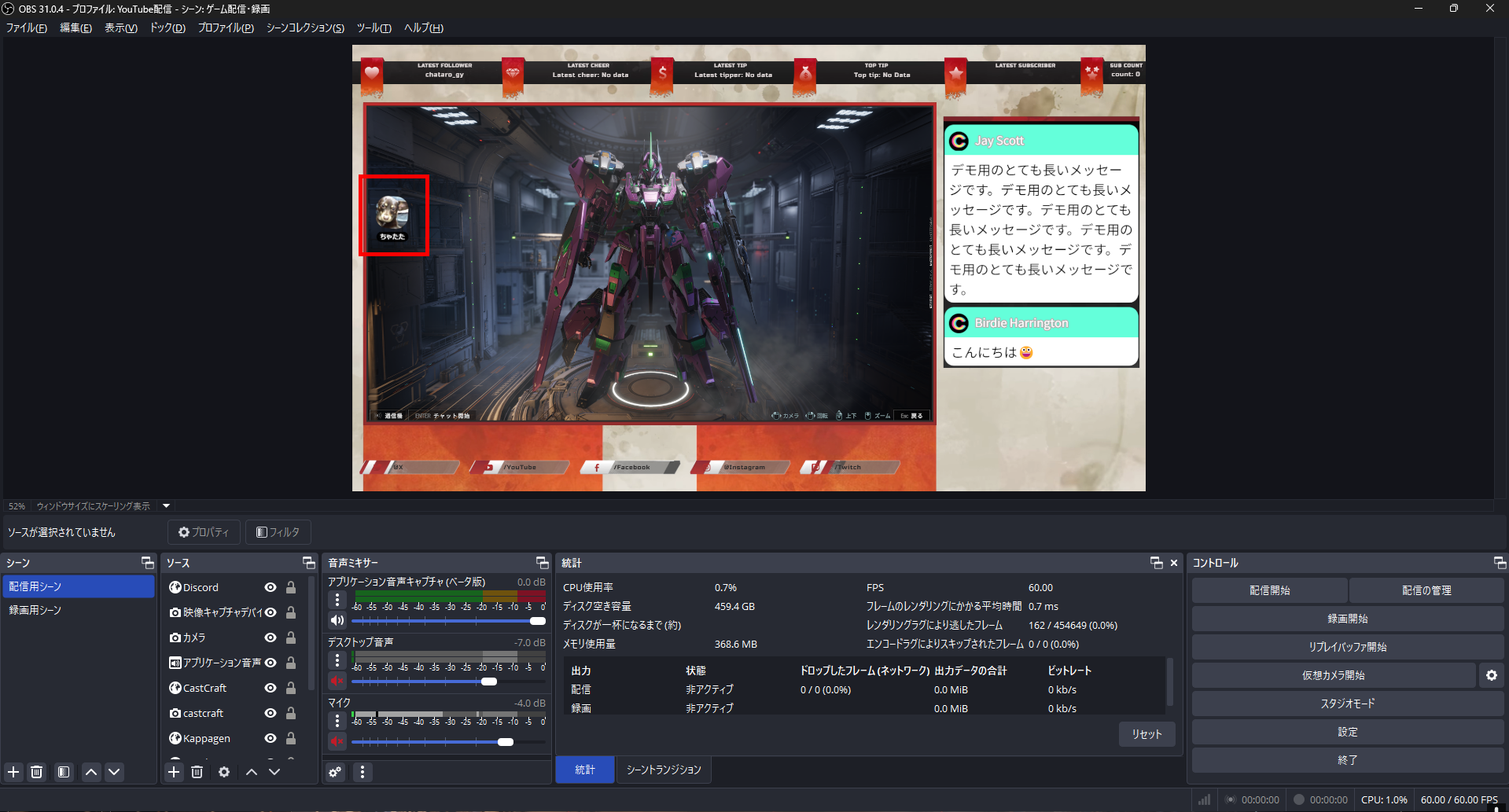Open the プロファイル menu
Image resolution: width=1509 pixels, height=812 pixels.
226,28
